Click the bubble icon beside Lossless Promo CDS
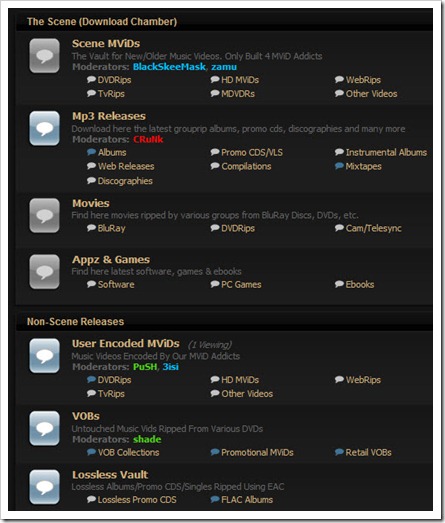This screenshot has width=445, height=523. [x=91, y=499]
